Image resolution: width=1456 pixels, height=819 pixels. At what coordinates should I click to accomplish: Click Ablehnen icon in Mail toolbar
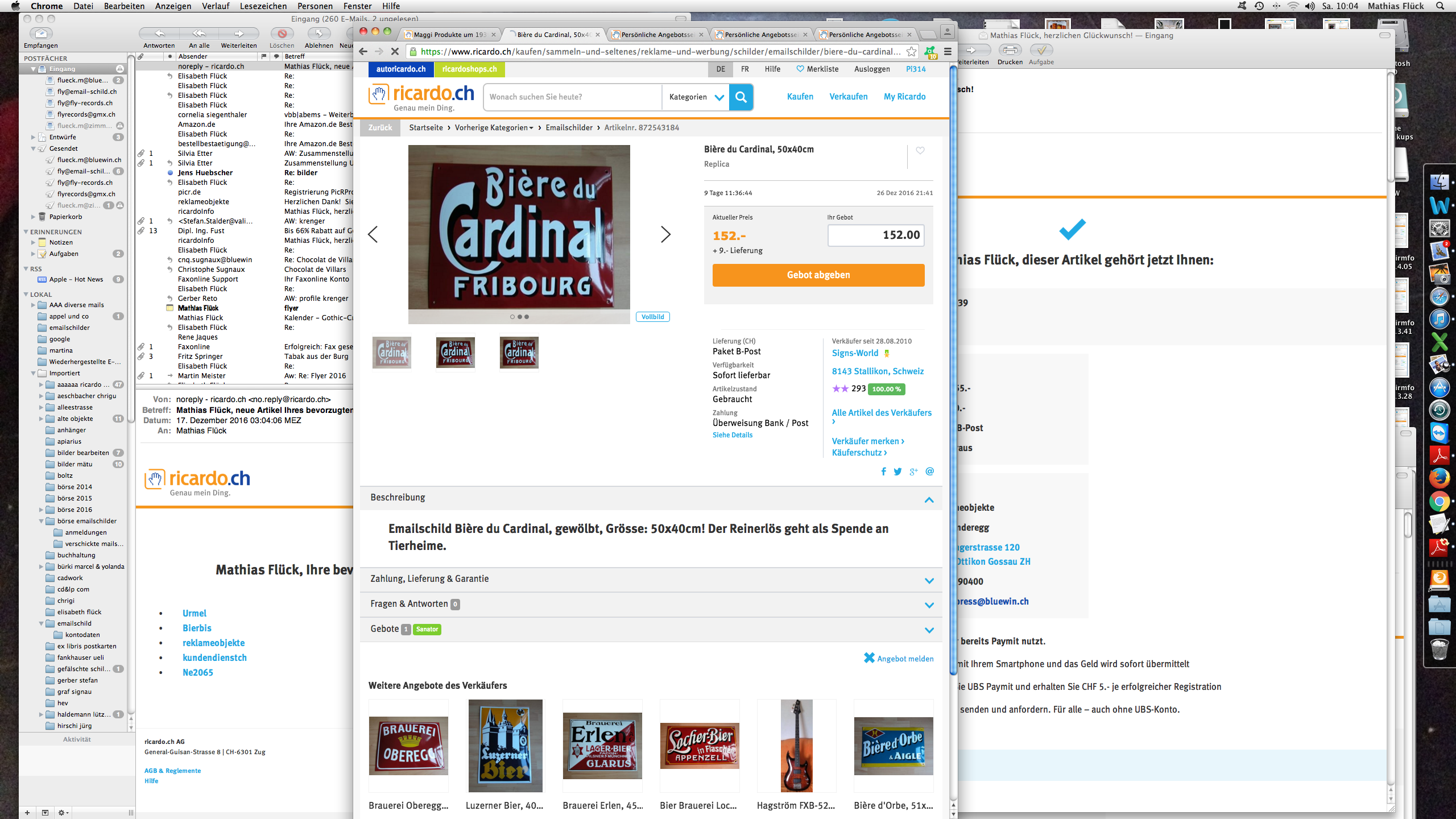click(319, 34)
